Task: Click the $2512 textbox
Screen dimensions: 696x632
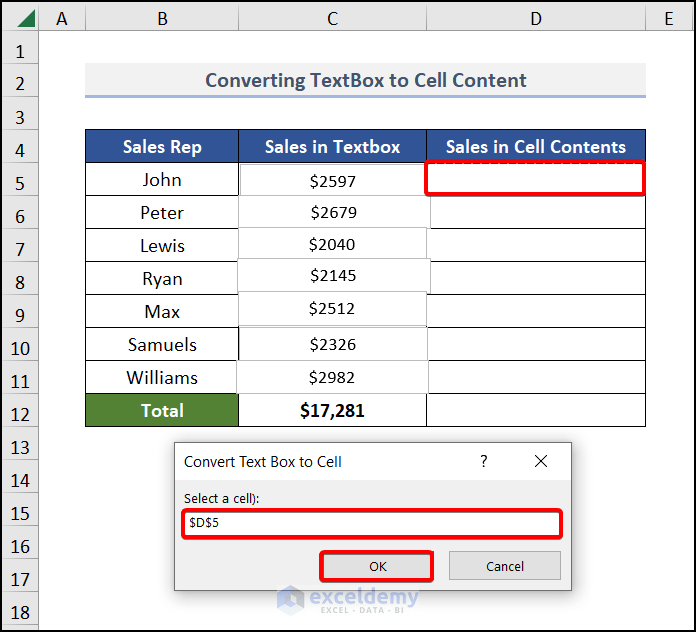Action: pos(332,308)
